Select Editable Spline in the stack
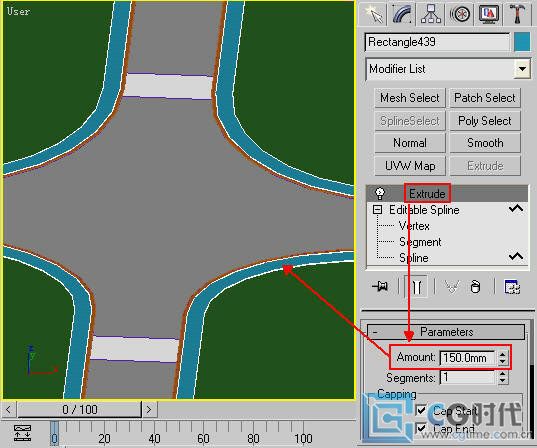The height and width of the screenshot is (448, 537). pyautogui.click(x=424, y=210)
